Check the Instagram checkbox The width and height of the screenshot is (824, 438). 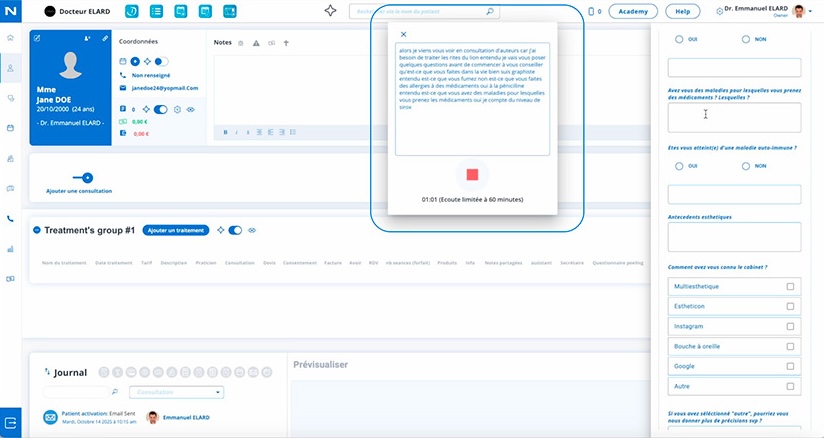(x=790, y=326)
